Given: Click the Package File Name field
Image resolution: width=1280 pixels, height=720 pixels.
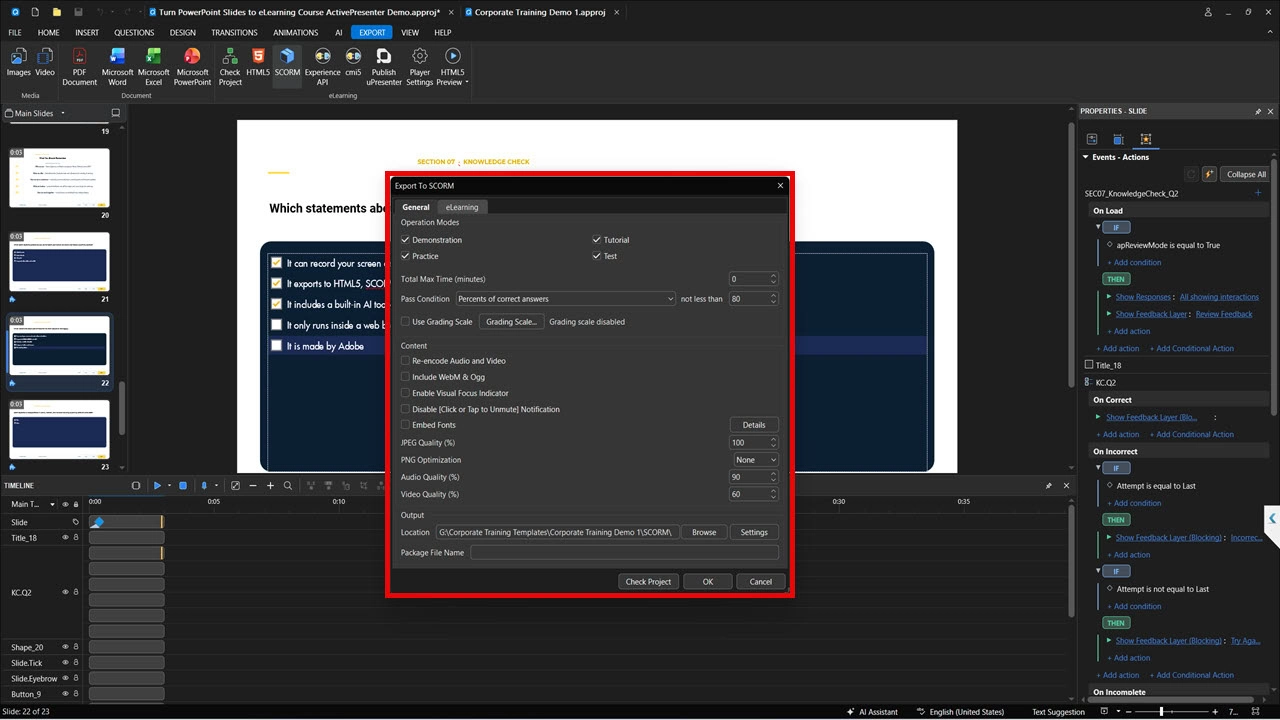Looking at the screenshot, I should (624, 552).
